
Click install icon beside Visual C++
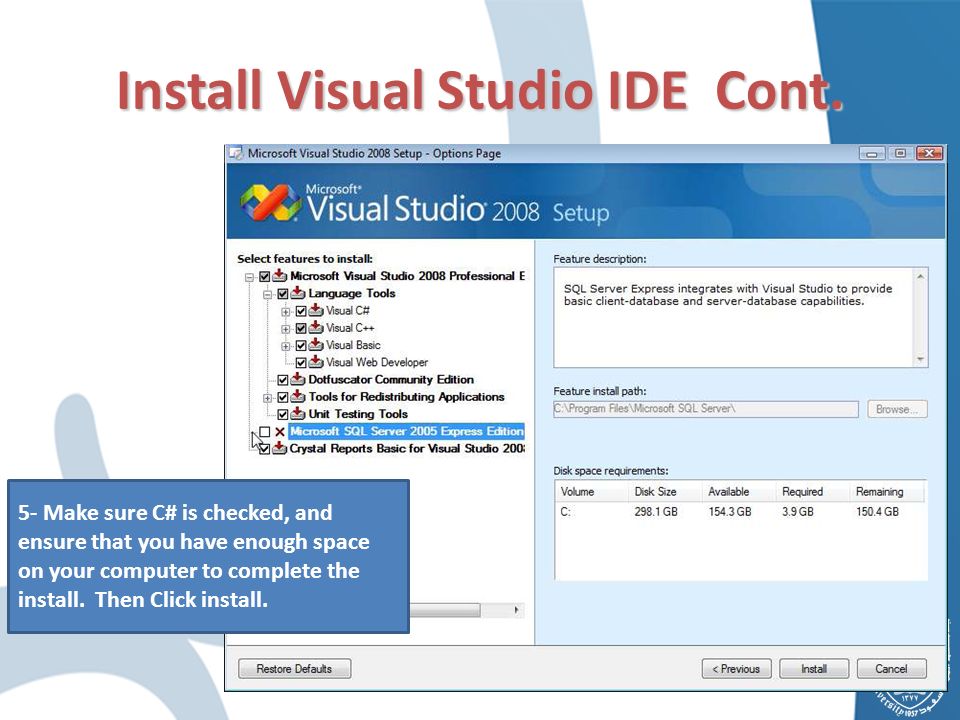[315, 328]
